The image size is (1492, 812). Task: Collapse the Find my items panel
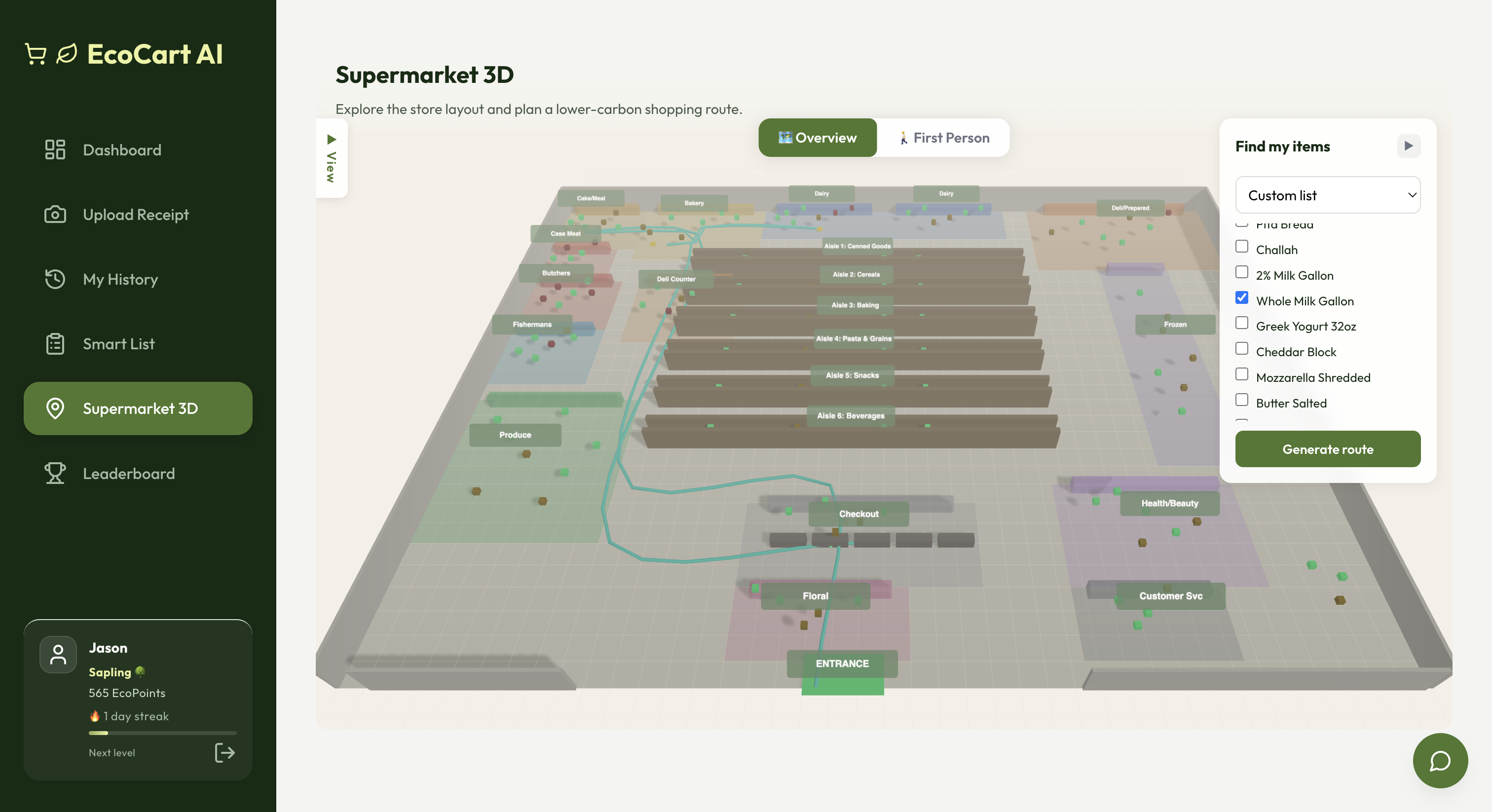coord(1408,146)
